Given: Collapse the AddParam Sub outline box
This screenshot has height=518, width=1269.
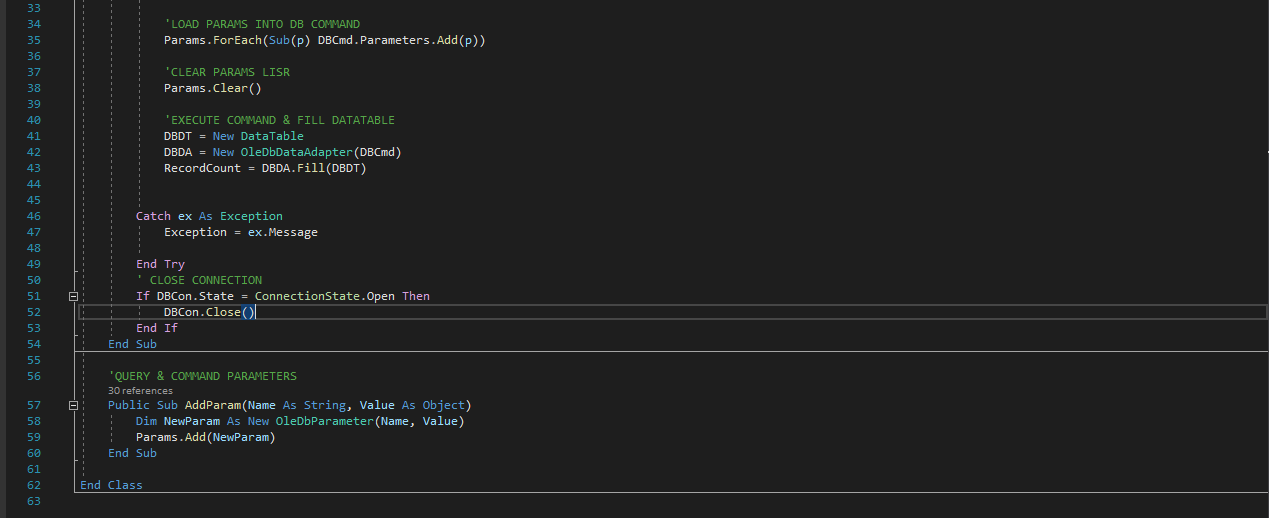Looking at the screenshot, I should 73,405.
